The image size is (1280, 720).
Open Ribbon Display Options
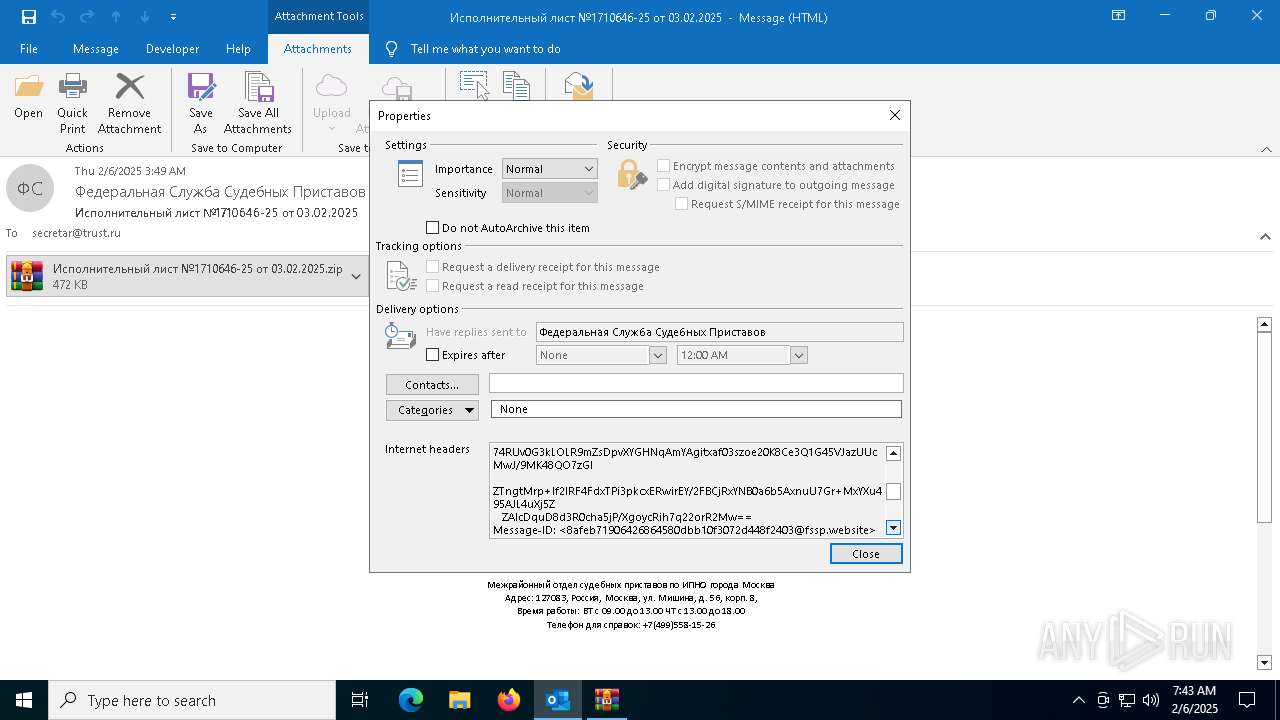pyautogui.click(x=1119, y=16)
